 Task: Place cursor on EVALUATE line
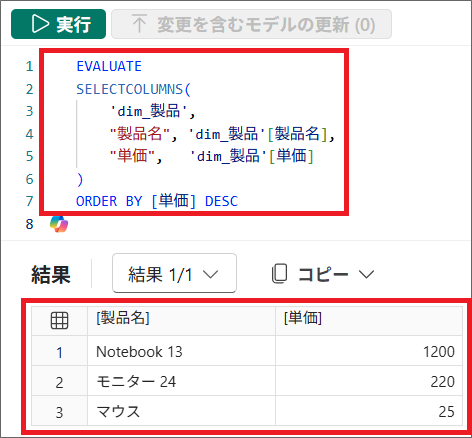(x=109, y=66)
